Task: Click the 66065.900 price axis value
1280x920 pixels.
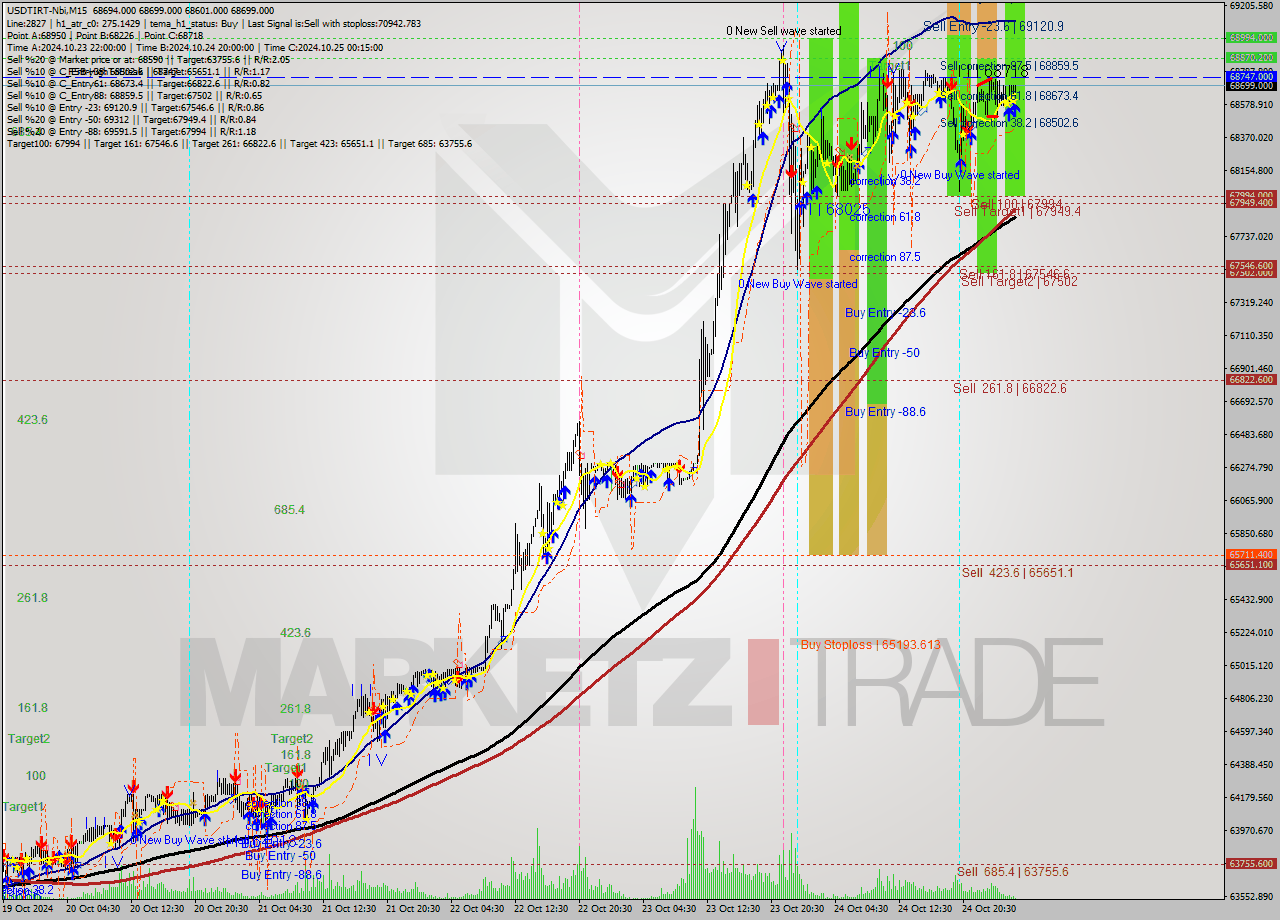Action: coord(1251,500)
